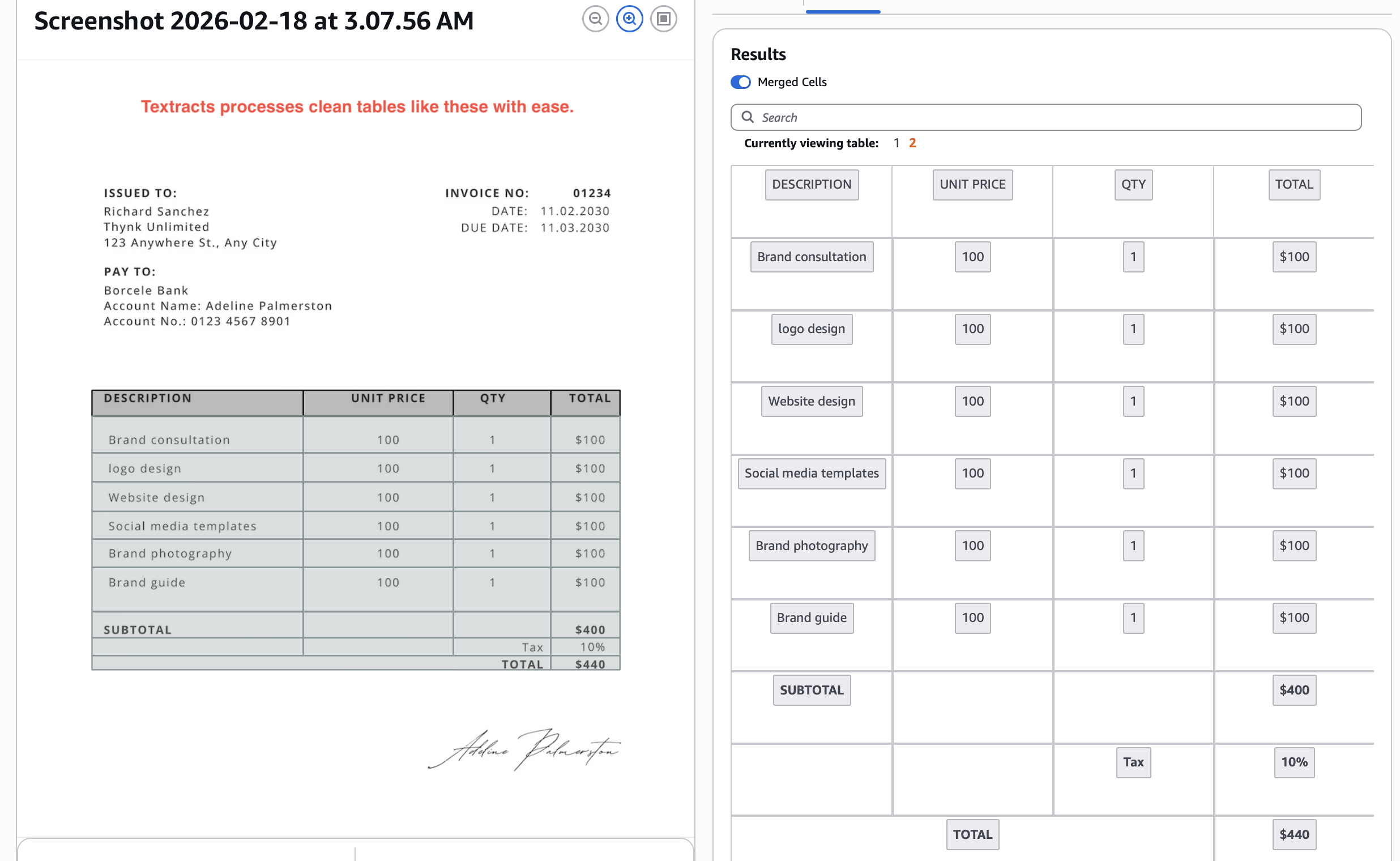Click the $400 subtotal value cell
The image size is (1400, 861).
click(x=1294, y=690)
